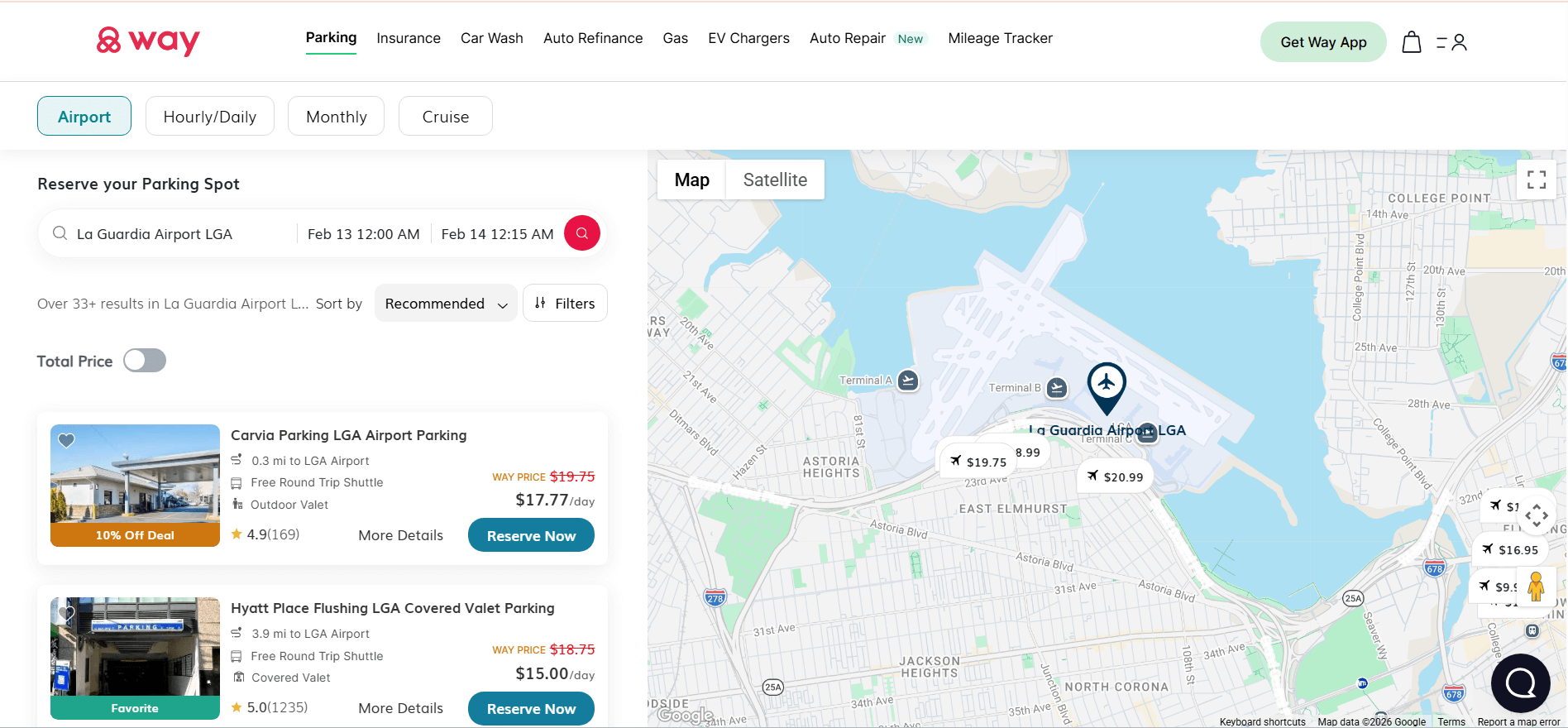Open the Parking menu item
The image size is (1568, 728).
point(331,38)
